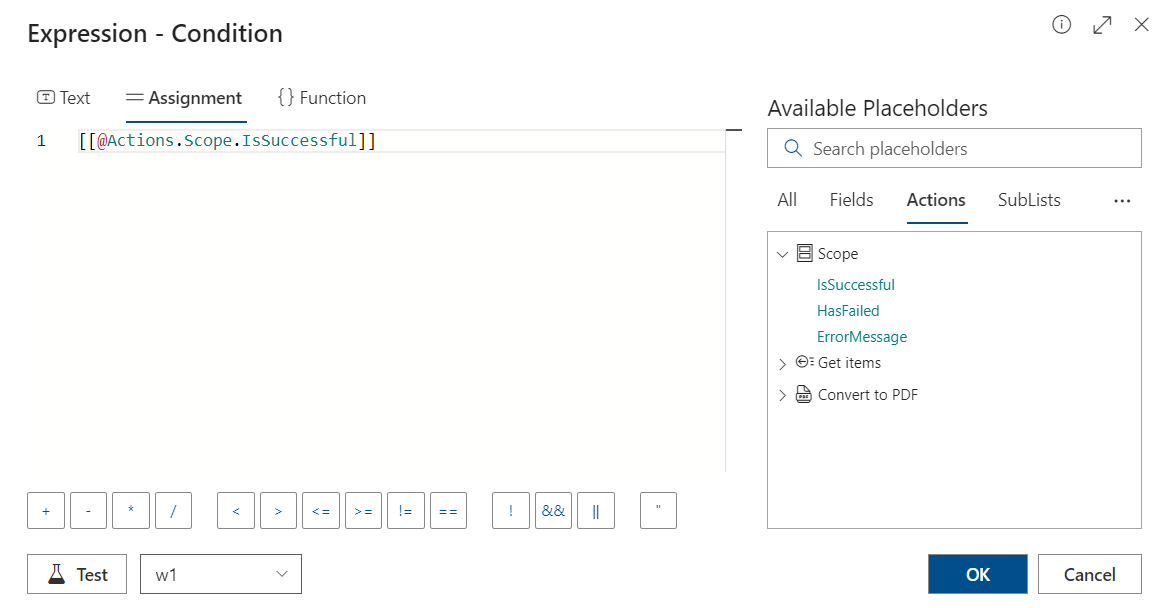Switch to the Fields placeholder tab
The height and width of the screenshot is (608, 1168).
pos(851,200)
